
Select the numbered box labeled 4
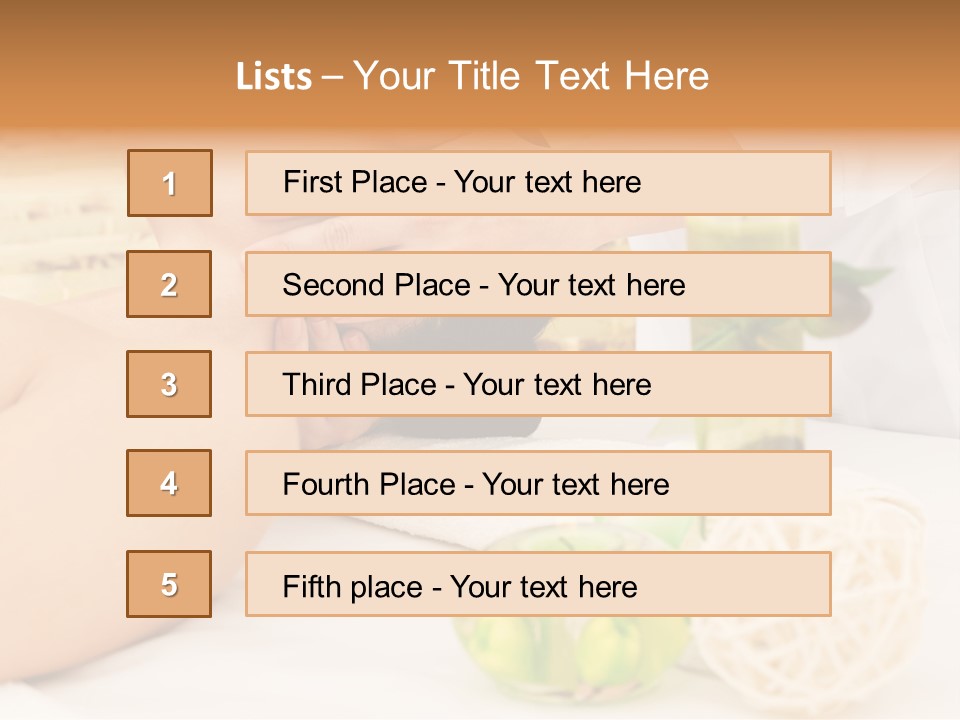point(169,483)
